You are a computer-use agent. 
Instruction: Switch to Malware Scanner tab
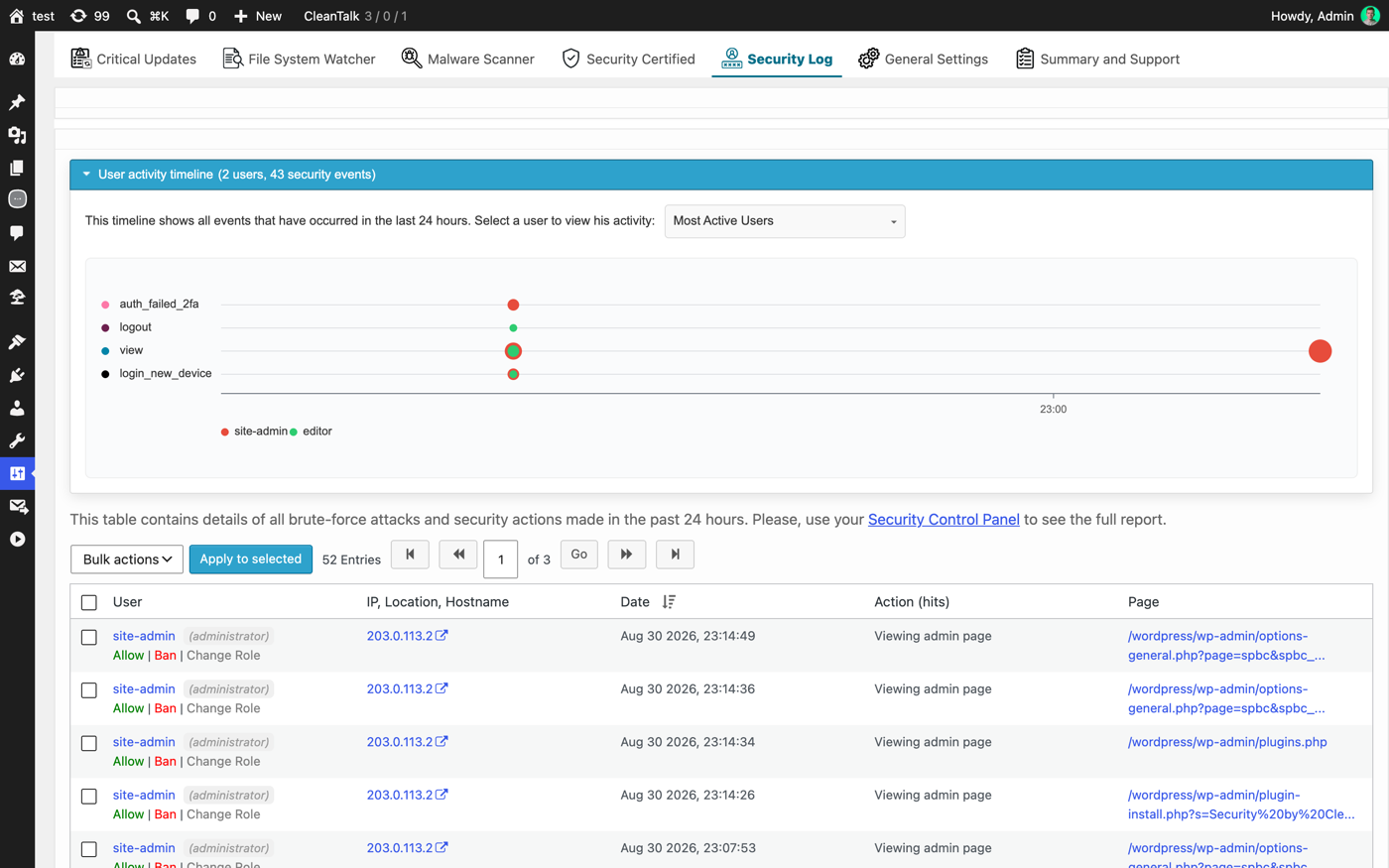467,59
